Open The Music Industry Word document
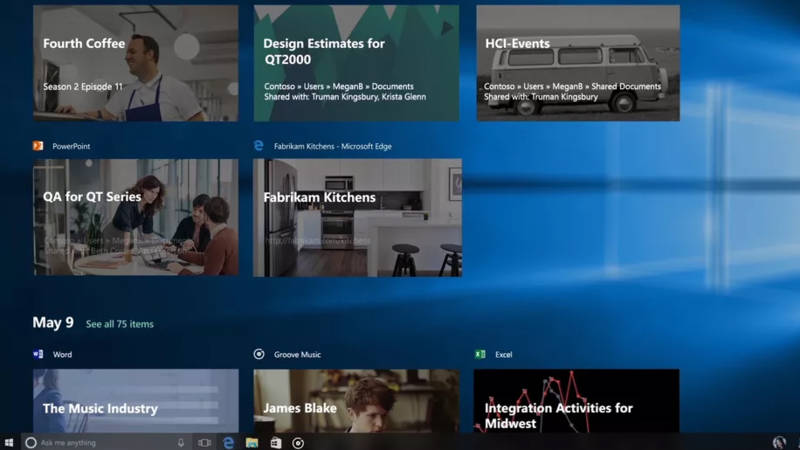Image resolution: width=800 pixels, height=450 pixels. tap(136, 401)
